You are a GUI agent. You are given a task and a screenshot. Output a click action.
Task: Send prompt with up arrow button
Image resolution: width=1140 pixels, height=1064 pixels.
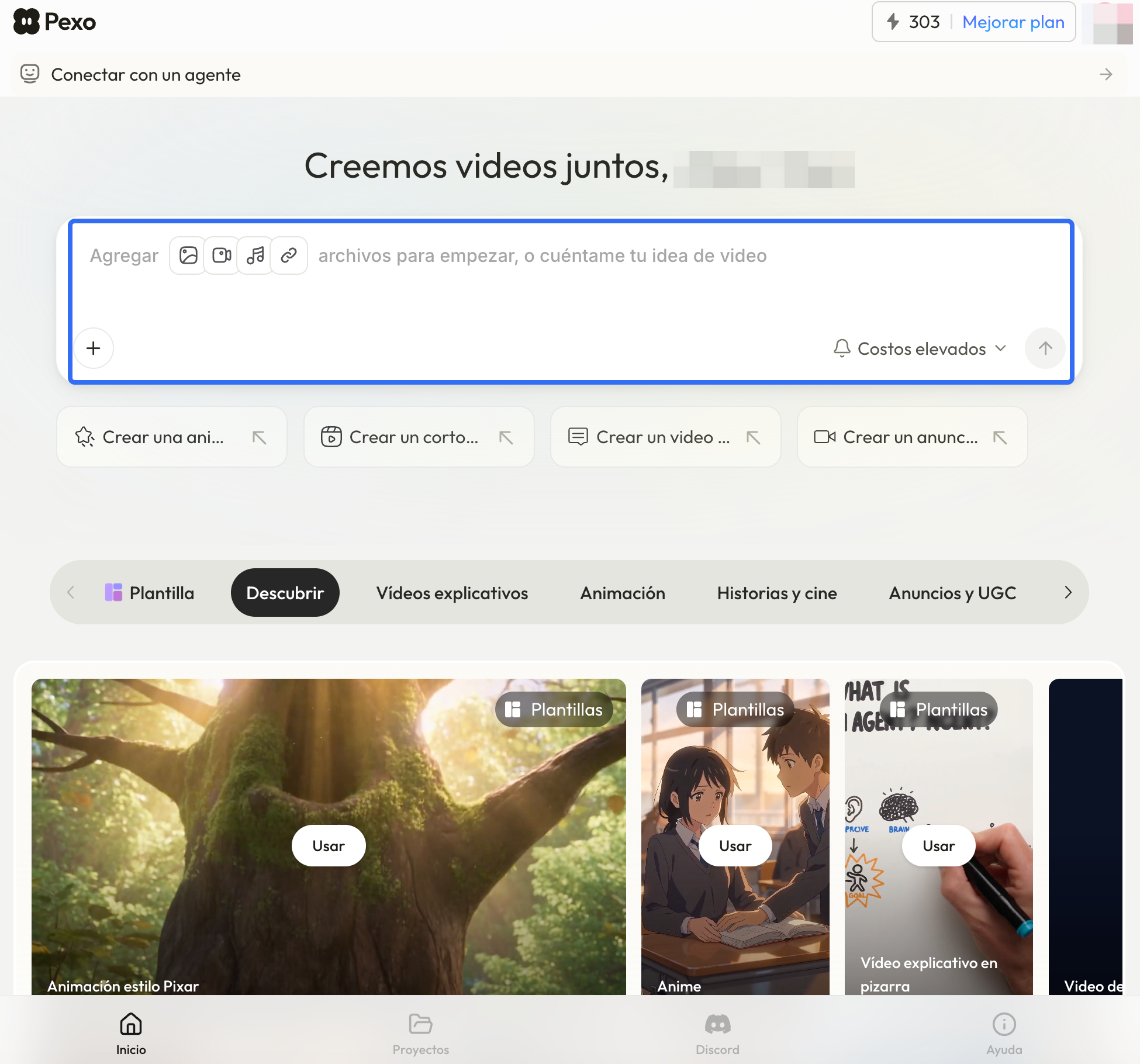pos(1045,348)
